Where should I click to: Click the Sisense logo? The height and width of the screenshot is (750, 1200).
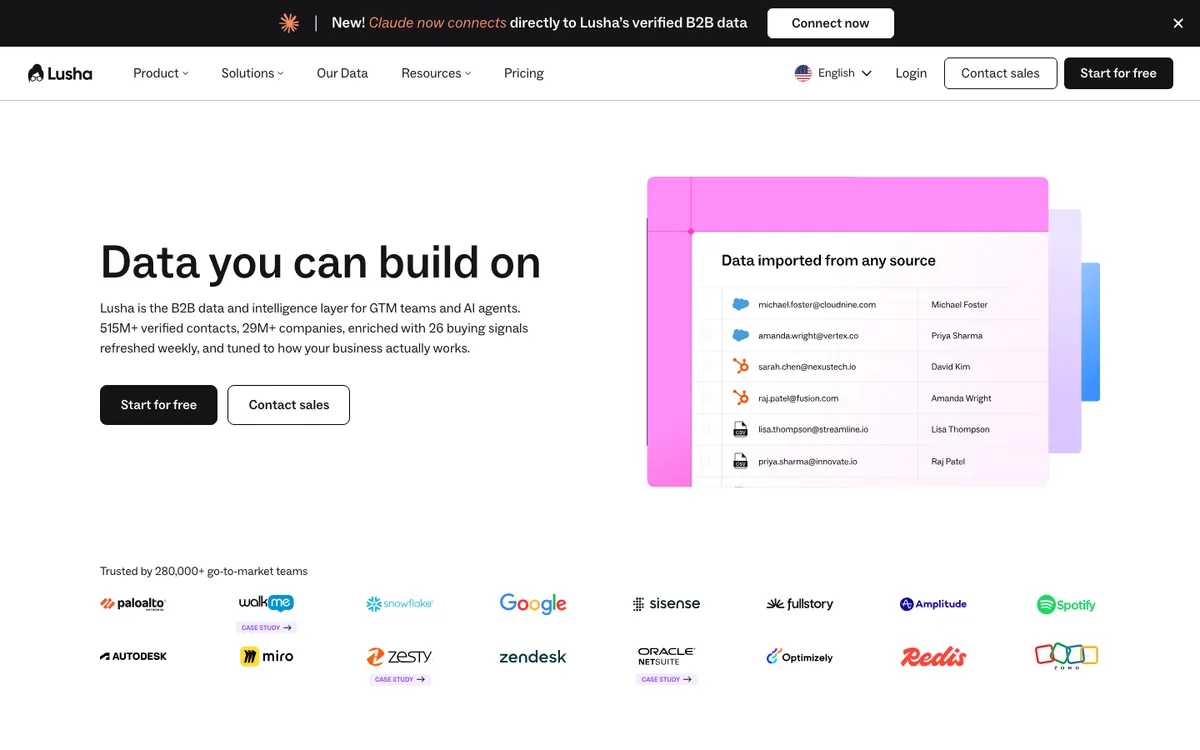click(666, 604)
